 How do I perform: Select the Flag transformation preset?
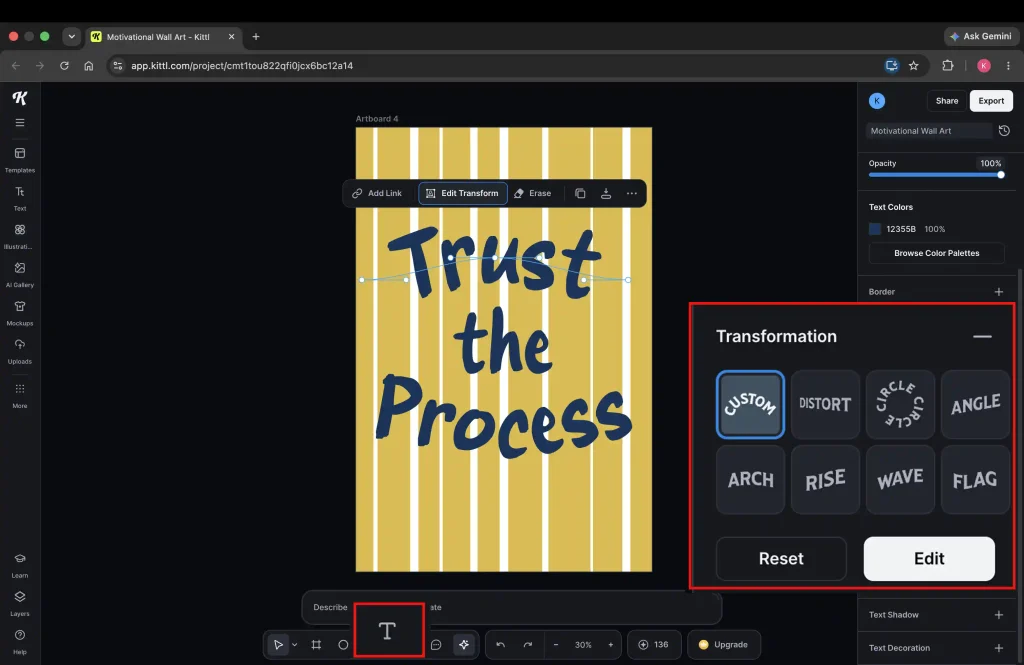[x=975, y=479]
